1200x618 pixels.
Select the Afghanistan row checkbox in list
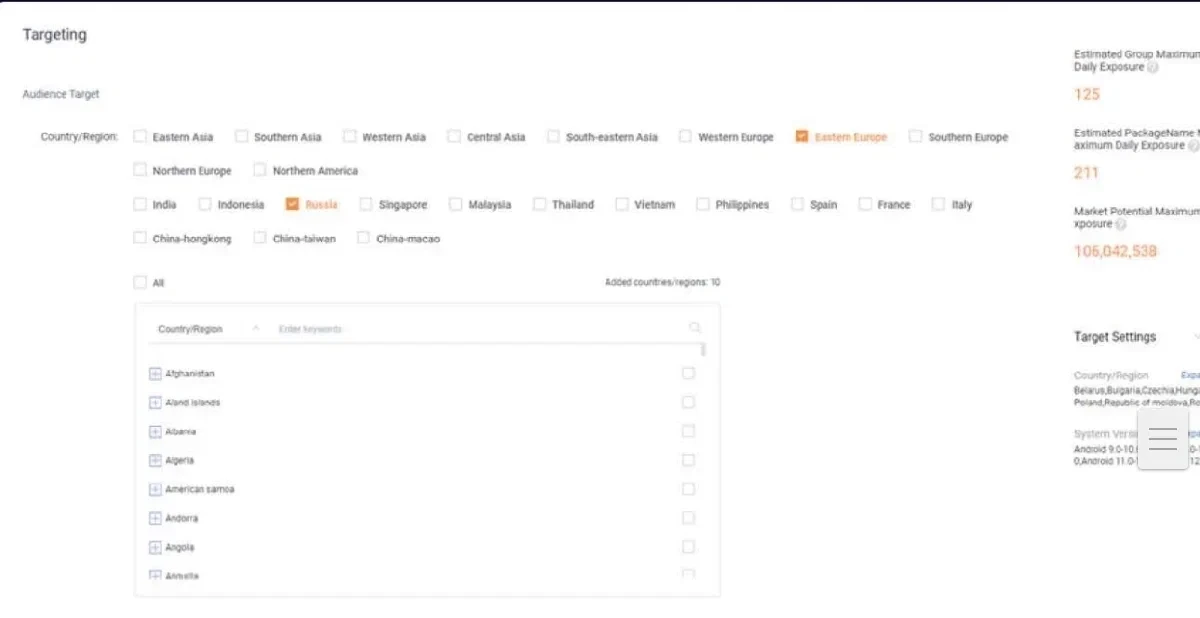[x=688, y=374]
